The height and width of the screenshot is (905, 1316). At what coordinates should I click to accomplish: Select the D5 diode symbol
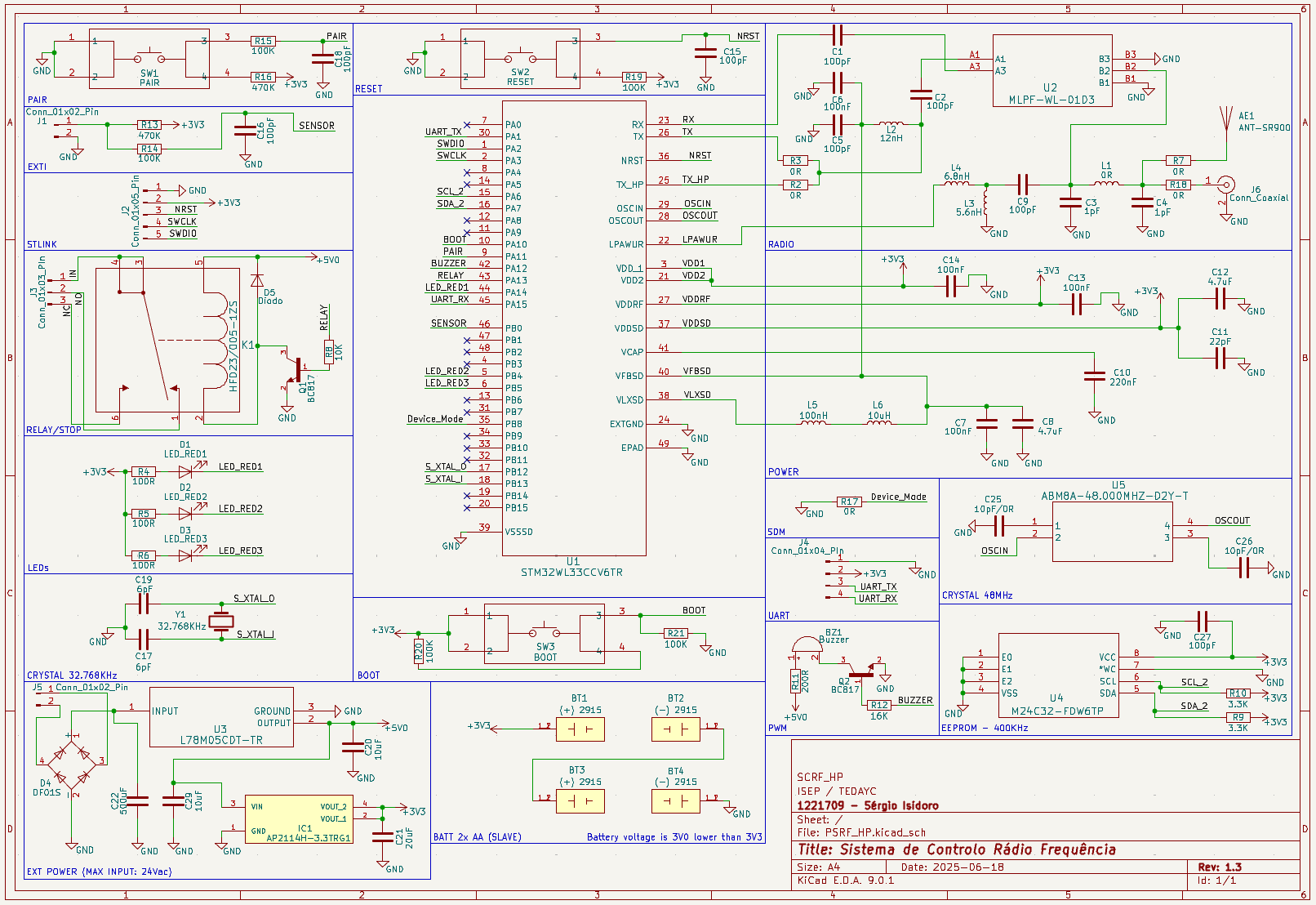tap(257, 281)
